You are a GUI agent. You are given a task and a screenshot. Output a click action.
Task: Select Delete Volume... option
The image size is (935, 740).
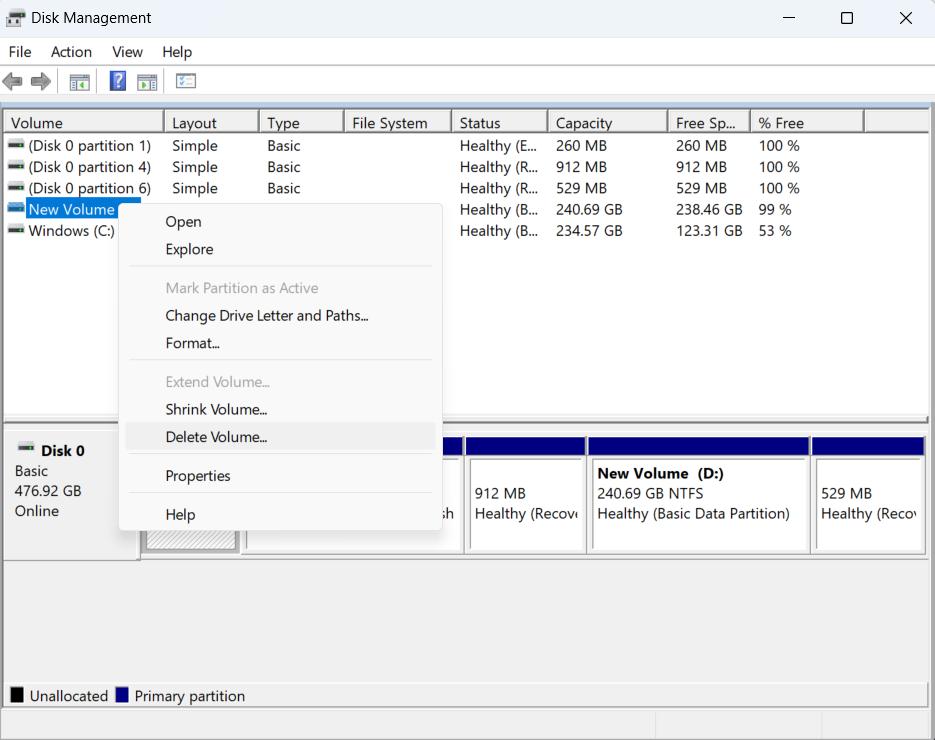point(280,436)
